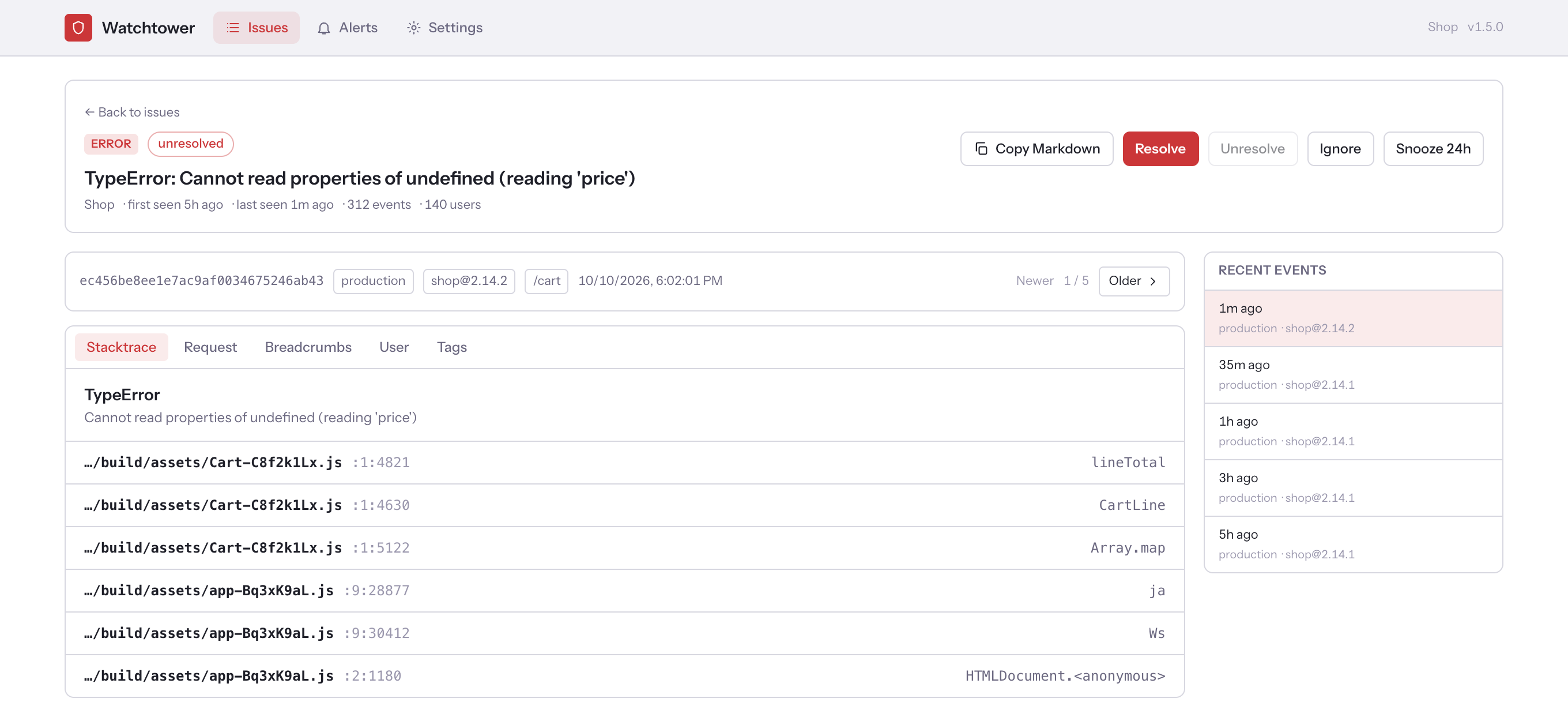Click the shop@2.14.2 release tag chip
Image resolution: width=1568 pixels, height=721 pixels.
(x=469, y=281)
